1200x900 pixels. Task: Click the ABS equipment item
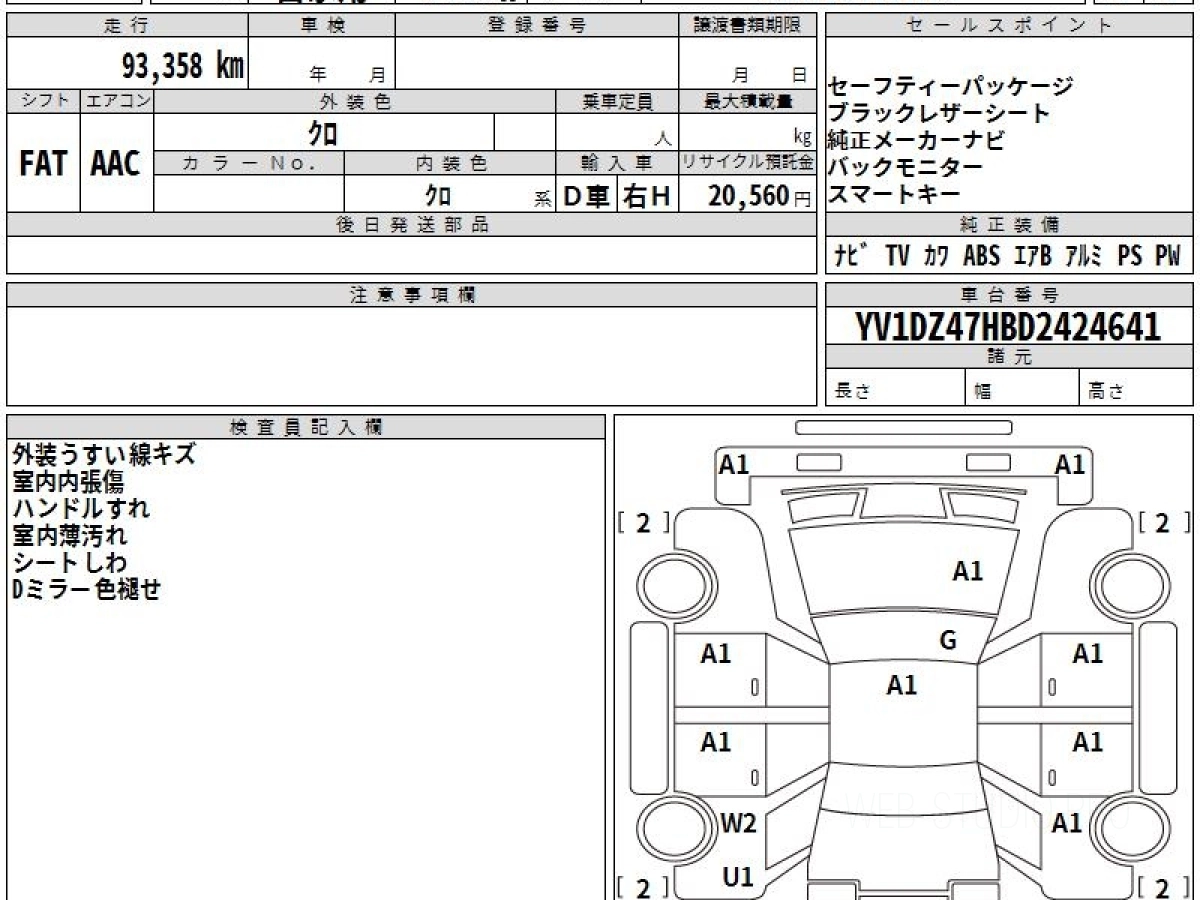pos(982,256)
